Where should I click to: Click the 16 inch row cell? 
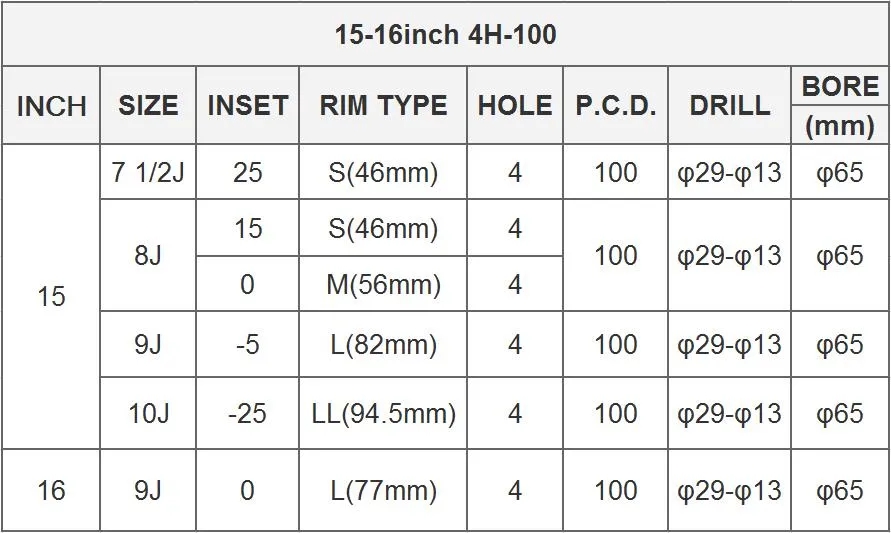pos(51,490)
